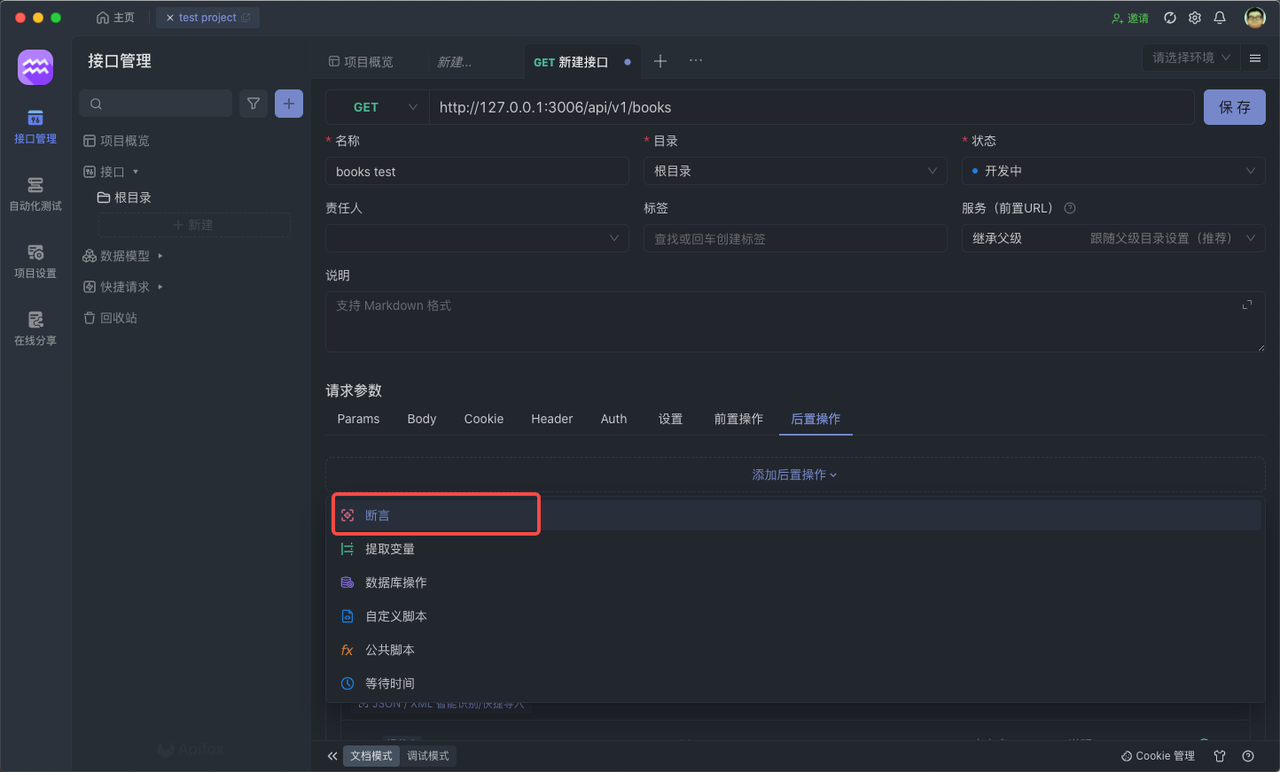1280x772 pixels.
Task: Select 后置操作 tab
Action: [816, 419]
